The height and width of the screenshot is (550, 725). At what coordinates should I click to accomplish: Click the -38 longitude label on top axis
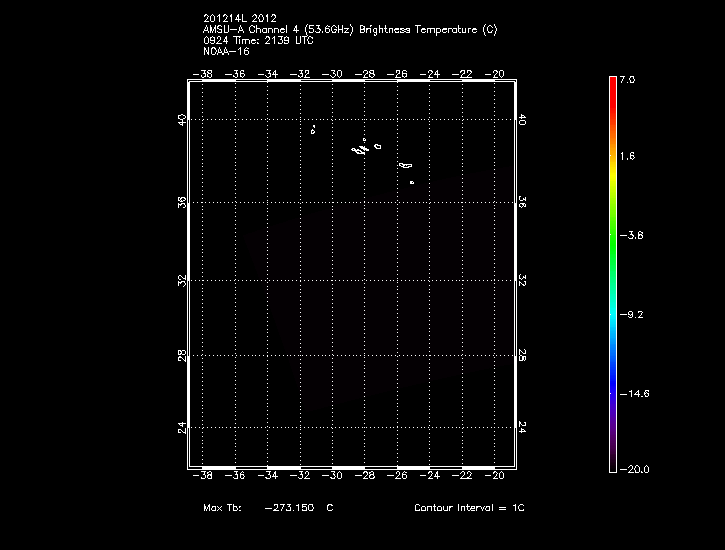(204, 73)
